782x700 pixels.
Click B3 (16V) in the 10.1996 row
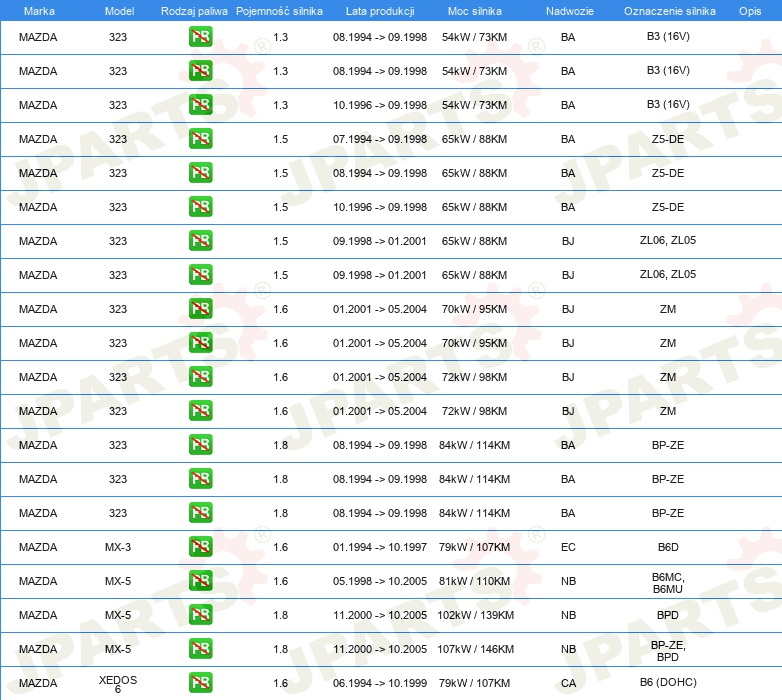point(668,104)
